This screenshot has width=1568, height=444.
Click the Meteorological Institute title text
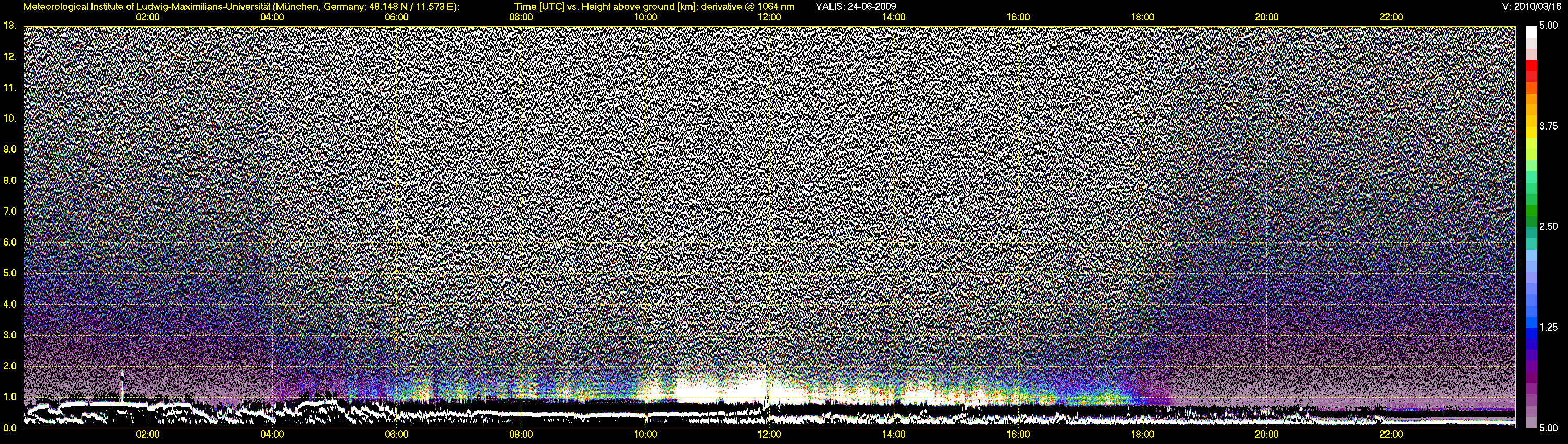point(241,7)
